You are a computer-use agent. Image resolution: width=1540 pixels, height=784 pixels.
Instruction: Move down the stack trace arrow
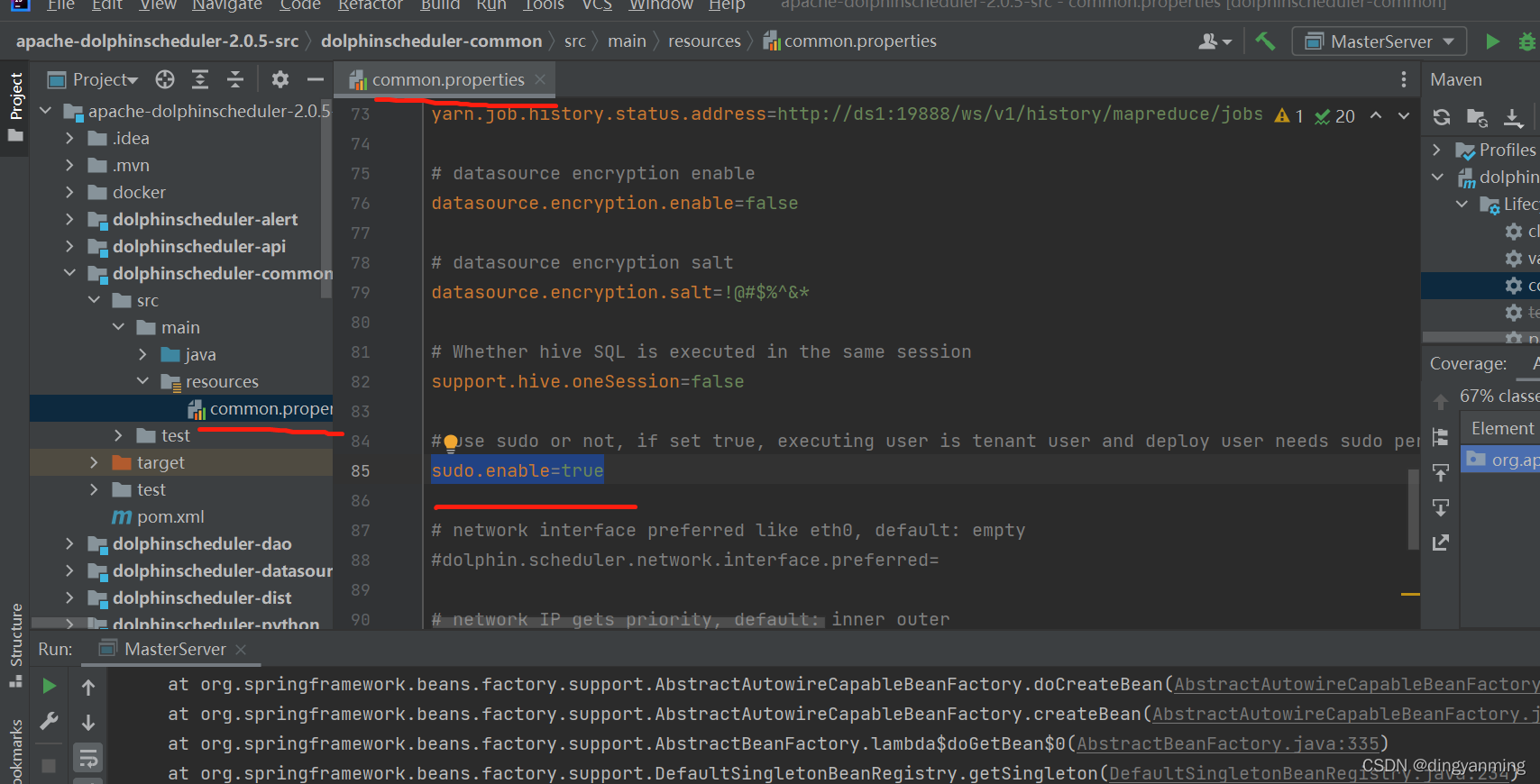pyautogui.click(x=88, y=723)
